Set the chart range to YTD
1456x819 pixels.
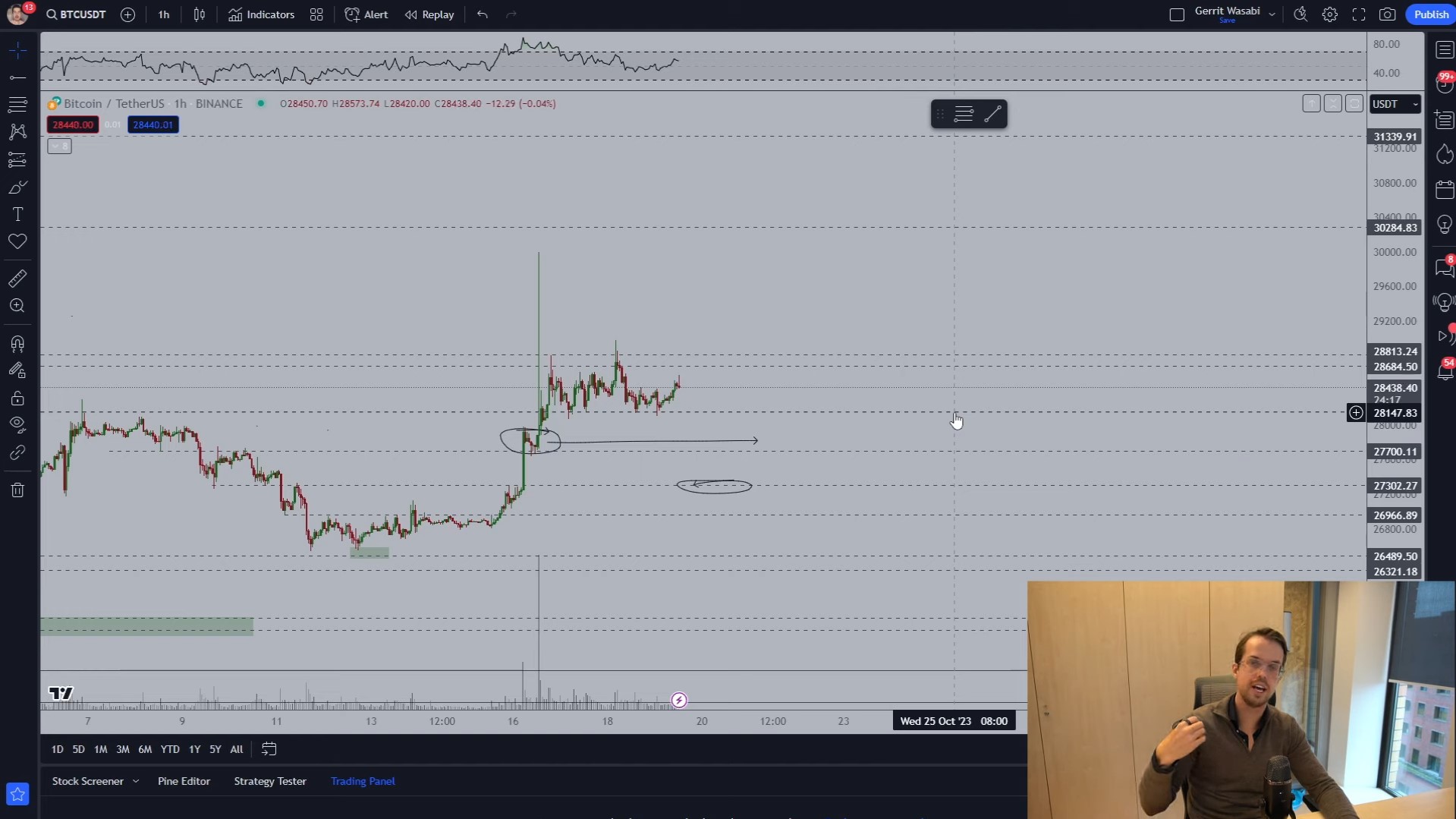pyautogui.click(x=170, y=749)
